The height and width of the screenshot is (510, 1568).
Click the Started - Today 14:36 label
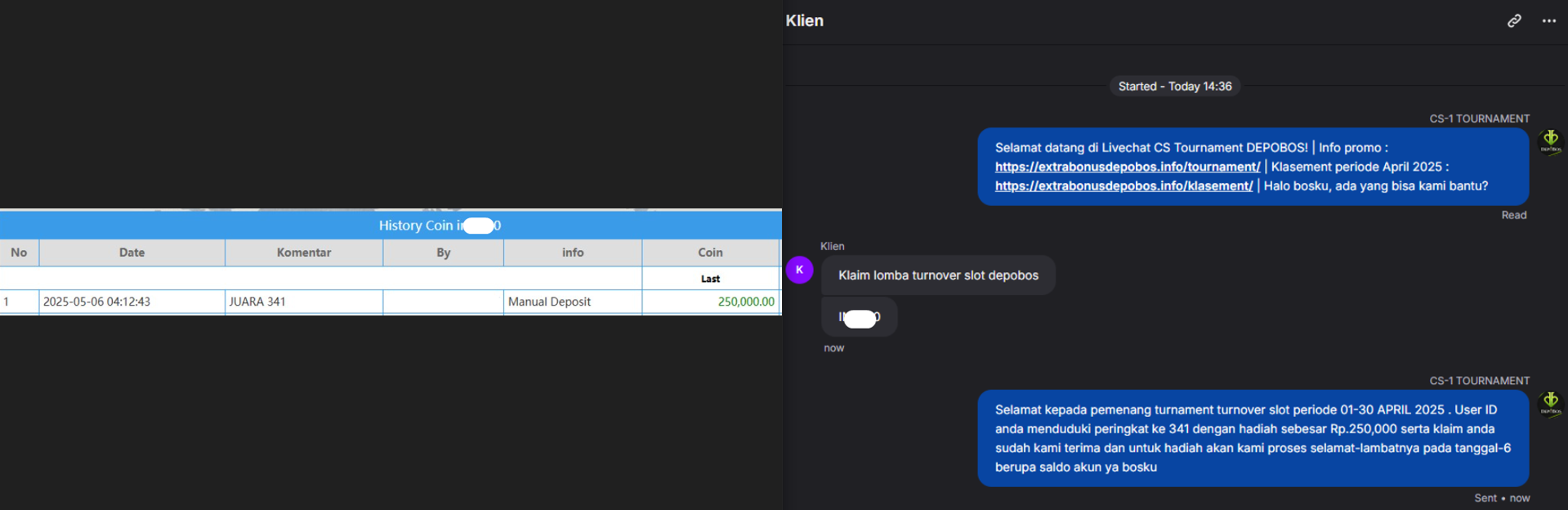coord(1175,87)
